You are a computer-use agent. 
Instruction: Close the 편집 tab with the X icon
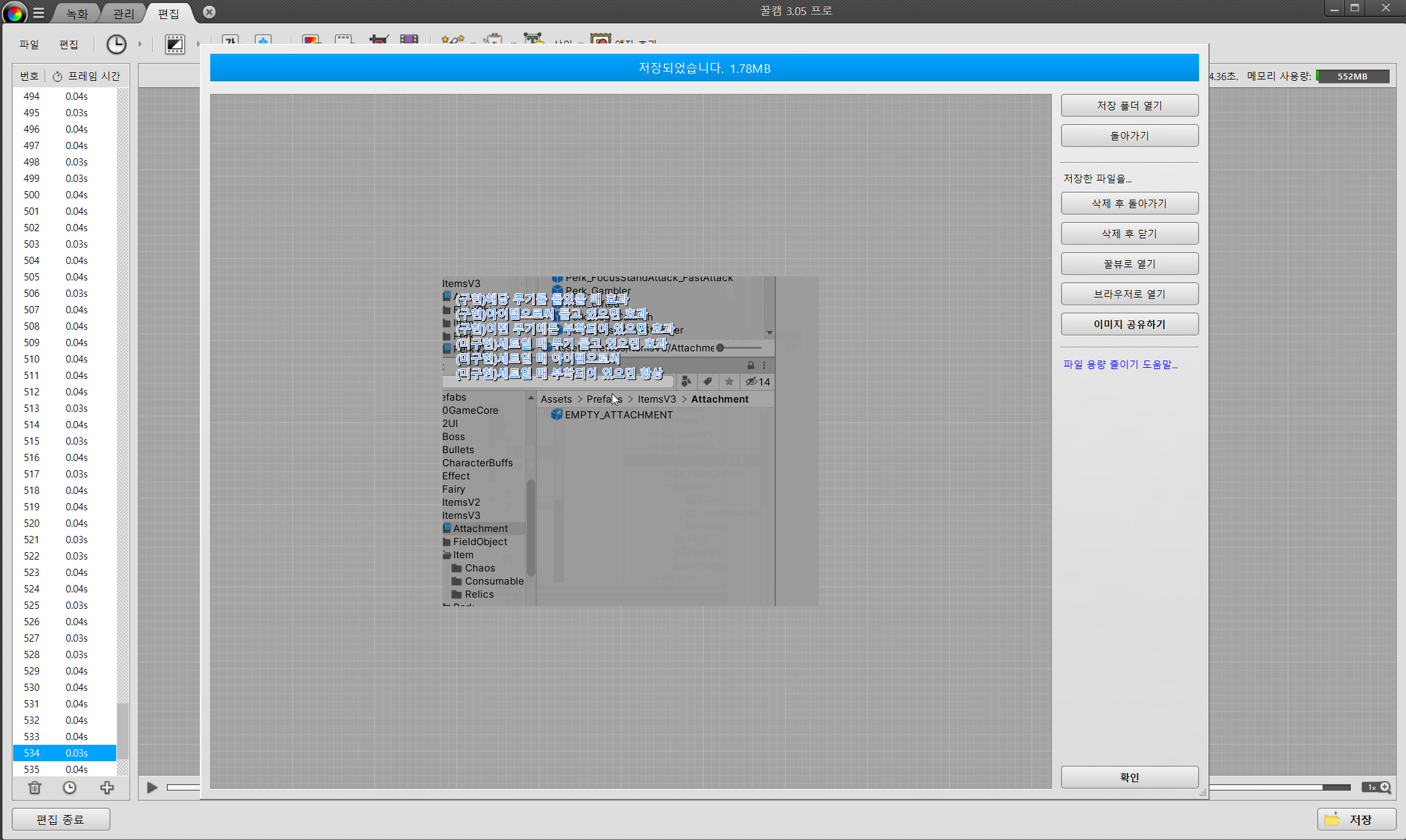click(x=209, y=12)
